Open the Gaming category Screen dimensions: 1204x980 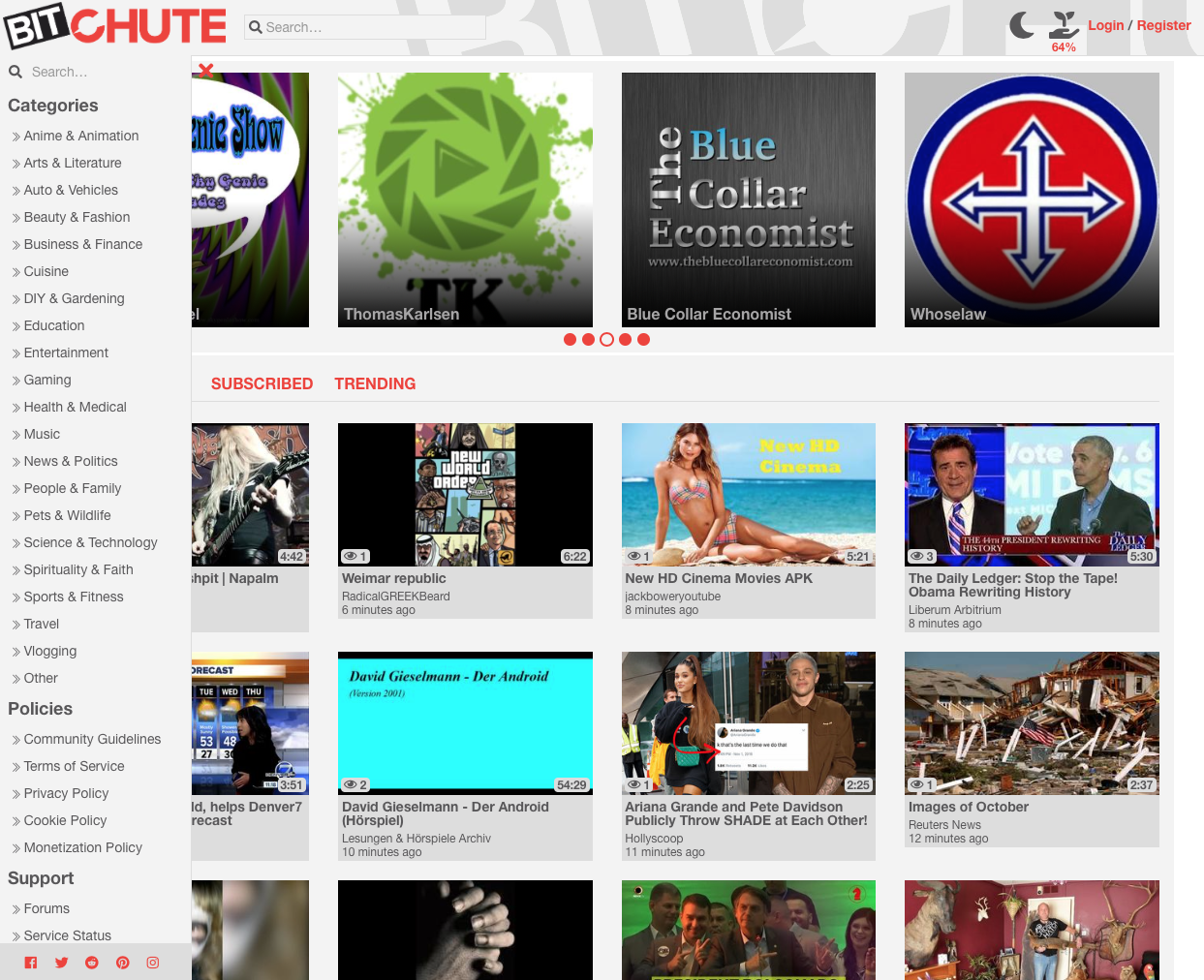point(47,381)
